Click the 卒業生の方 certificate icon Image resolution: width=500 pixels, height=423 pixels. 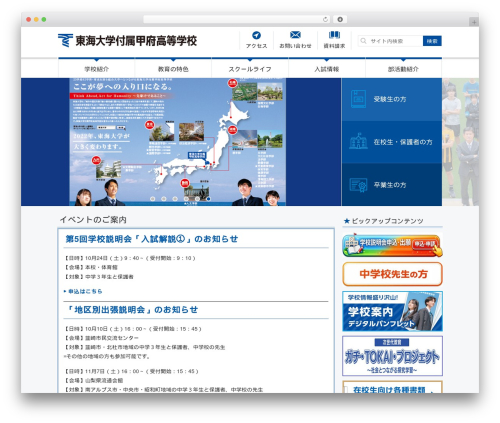358,185
